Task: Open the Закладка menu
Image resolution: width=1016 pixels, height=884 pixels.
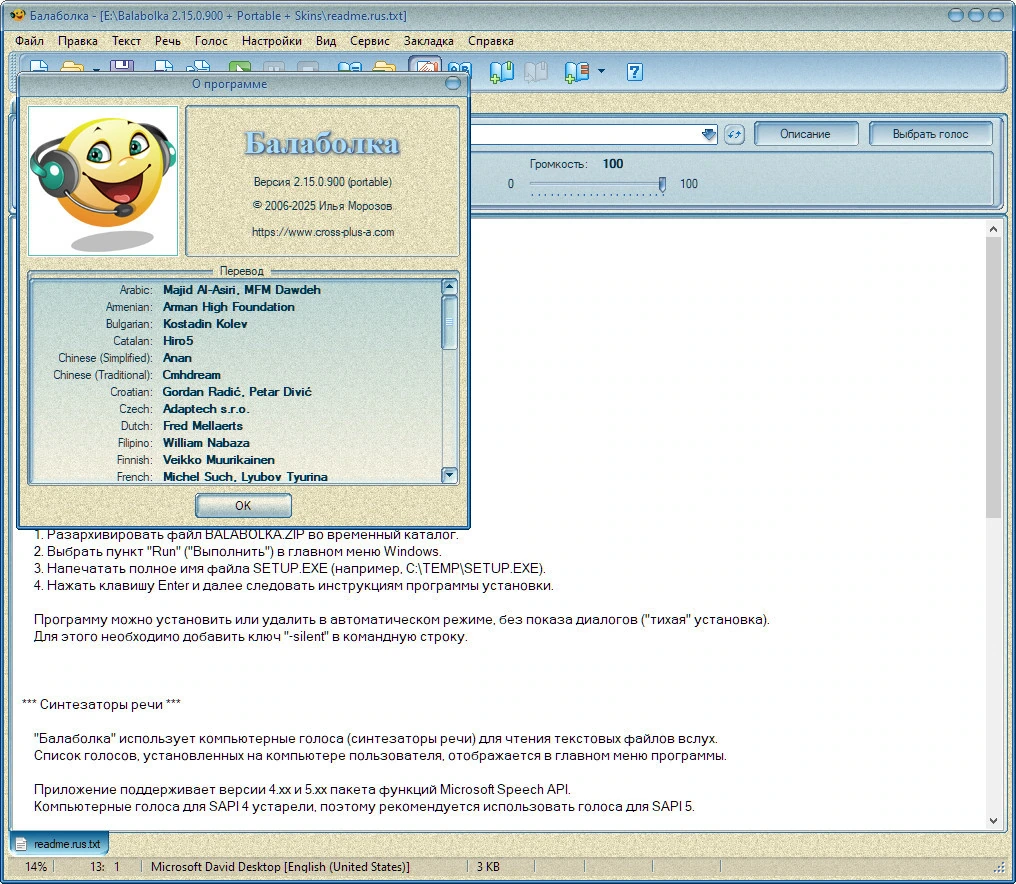Action: coord(428,41)
